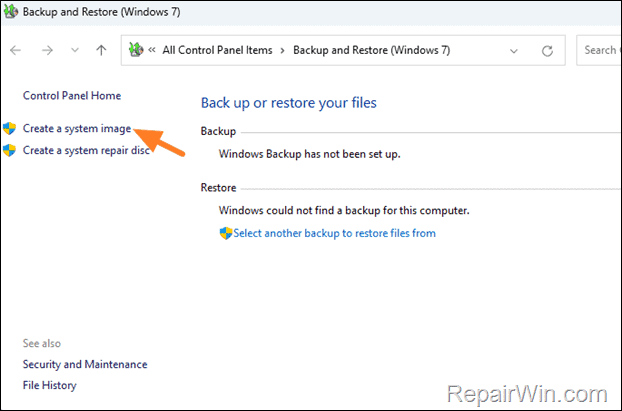Open File History

point(50,385)
